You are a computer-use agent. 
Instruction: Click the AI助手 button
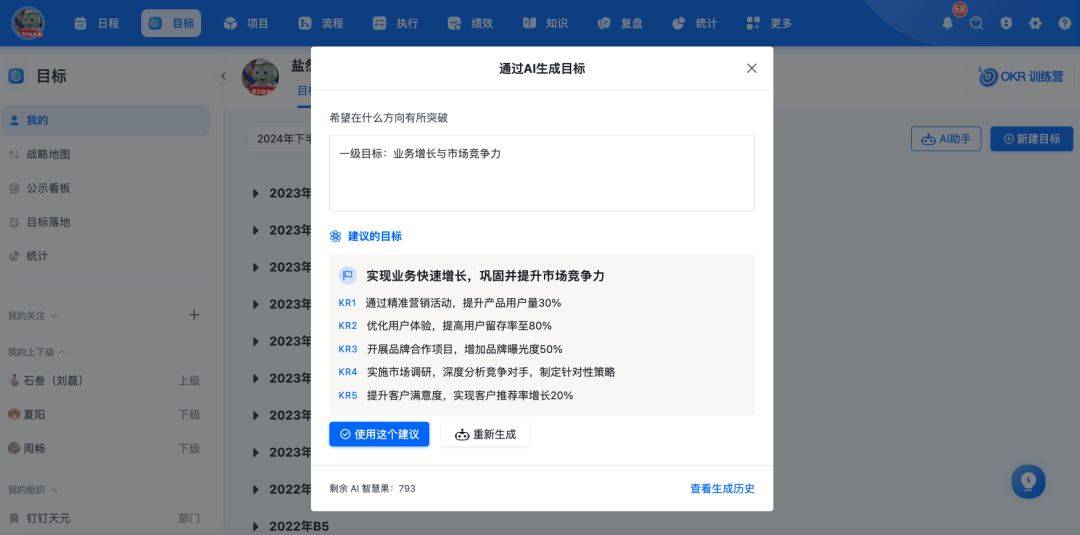[946, 138]
